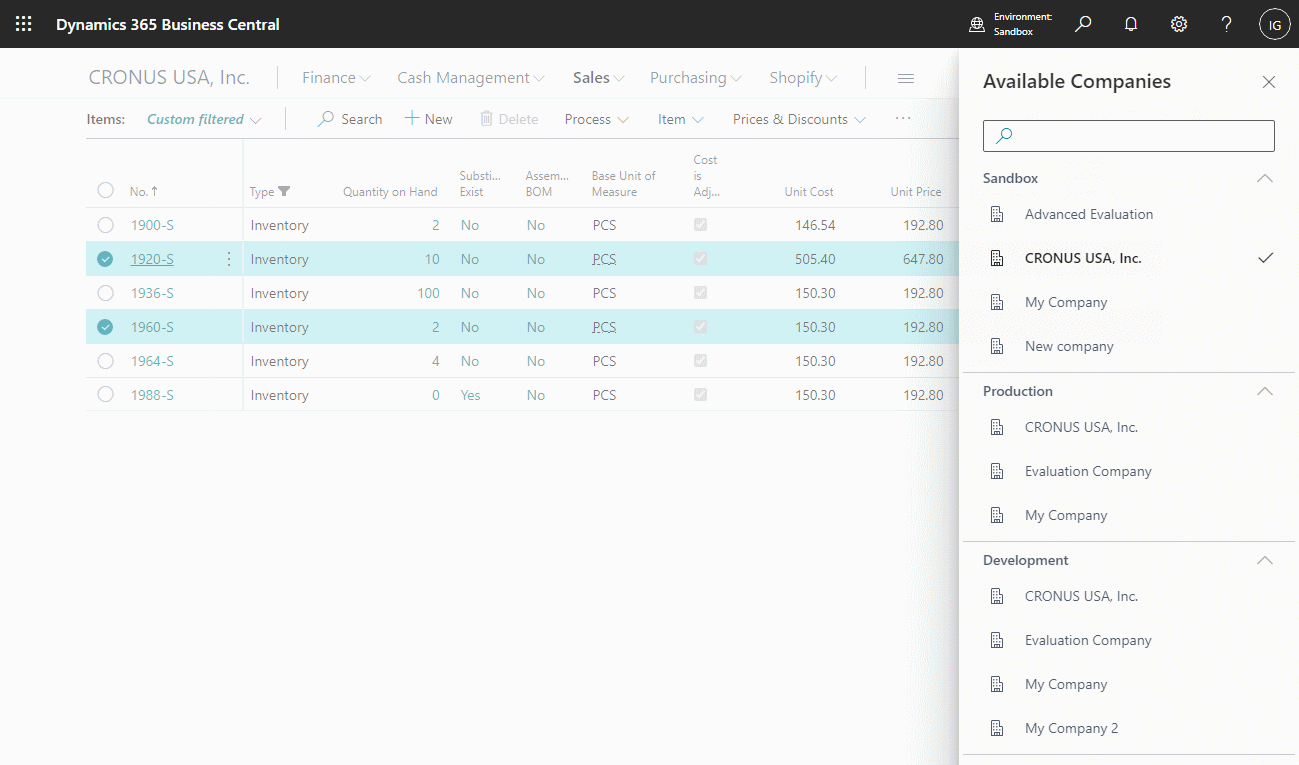Collapse the Development environment group
1299x765 pixels.
[1265, 560]
